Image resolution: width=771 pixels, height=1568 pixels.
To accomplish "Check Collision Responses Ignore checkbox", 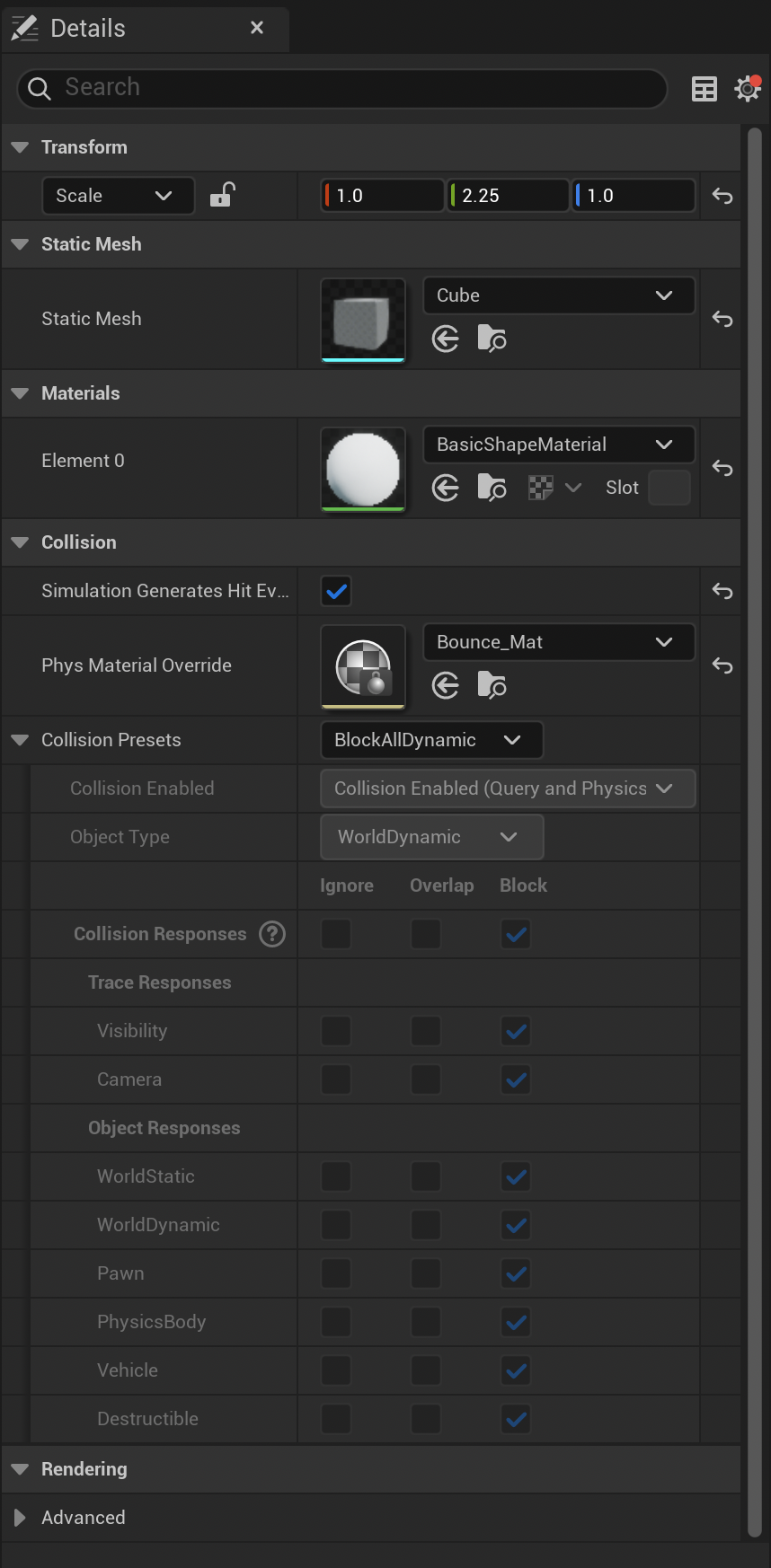I will click(x=336, y=934).
